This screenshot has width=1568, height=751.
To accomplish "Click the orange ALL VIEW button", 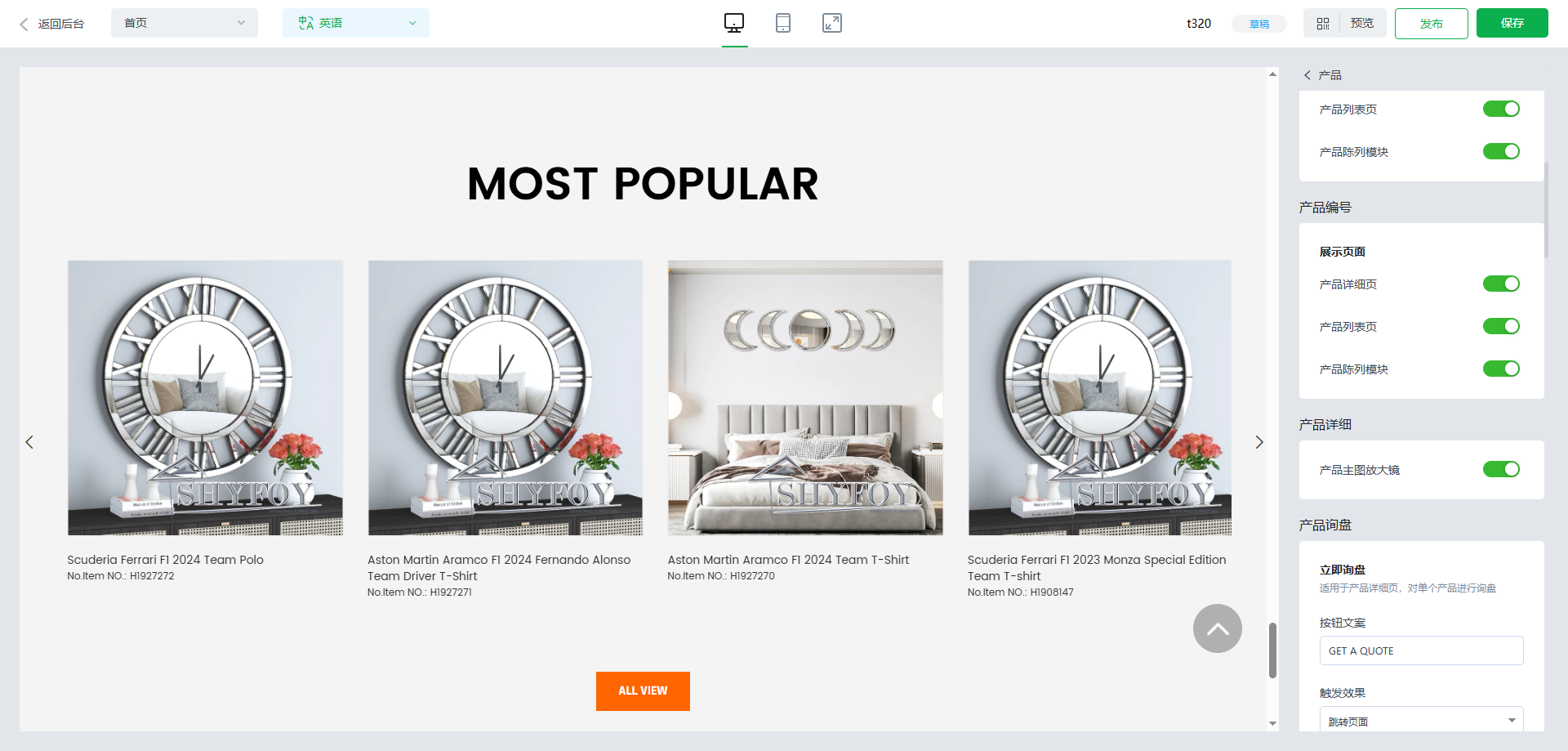I will coord(643,691).
